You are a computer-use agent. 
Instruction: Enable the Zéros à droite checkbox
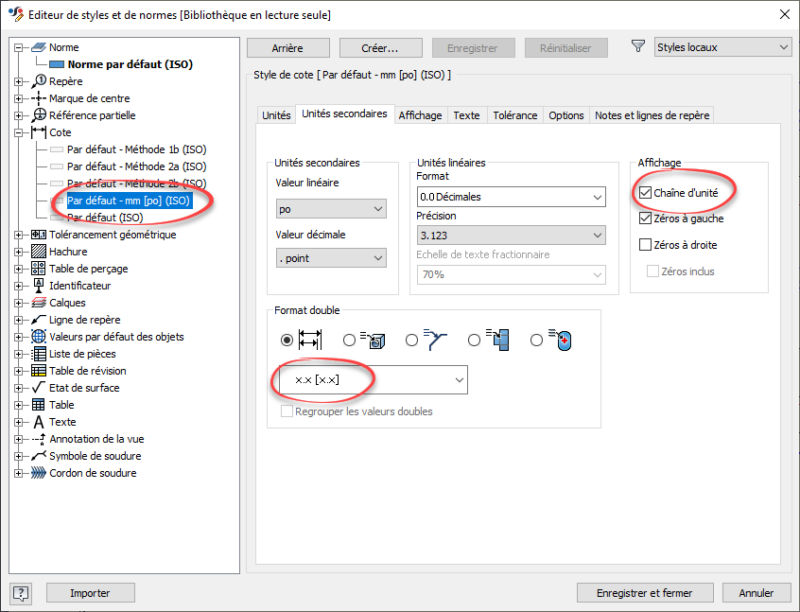coord(646,245)
